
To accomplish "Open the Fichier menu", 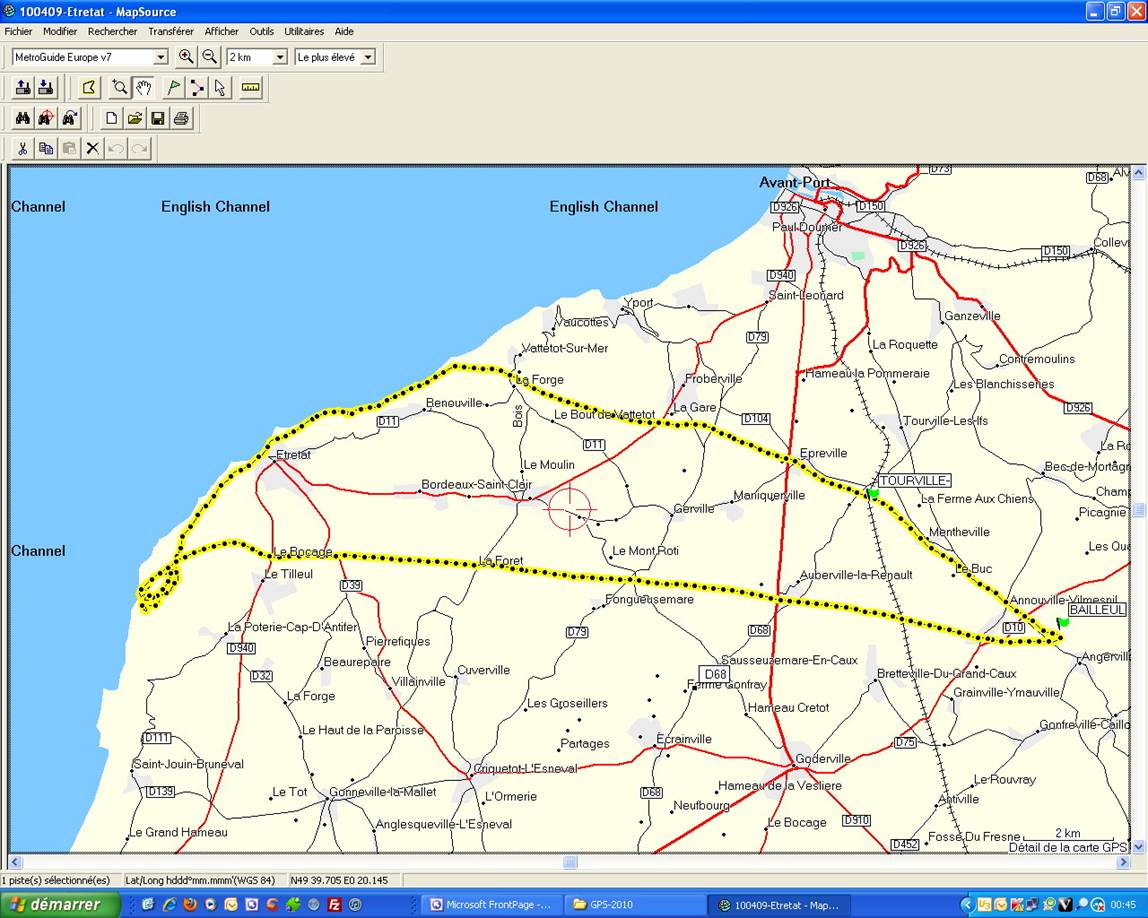I will tap(18, 31).
